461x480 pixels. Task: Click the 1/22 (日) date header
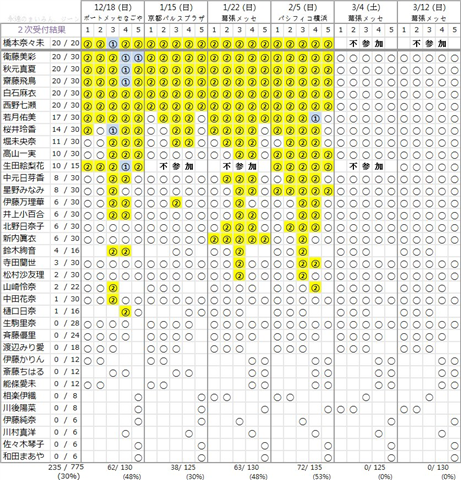tap(239, 7)
